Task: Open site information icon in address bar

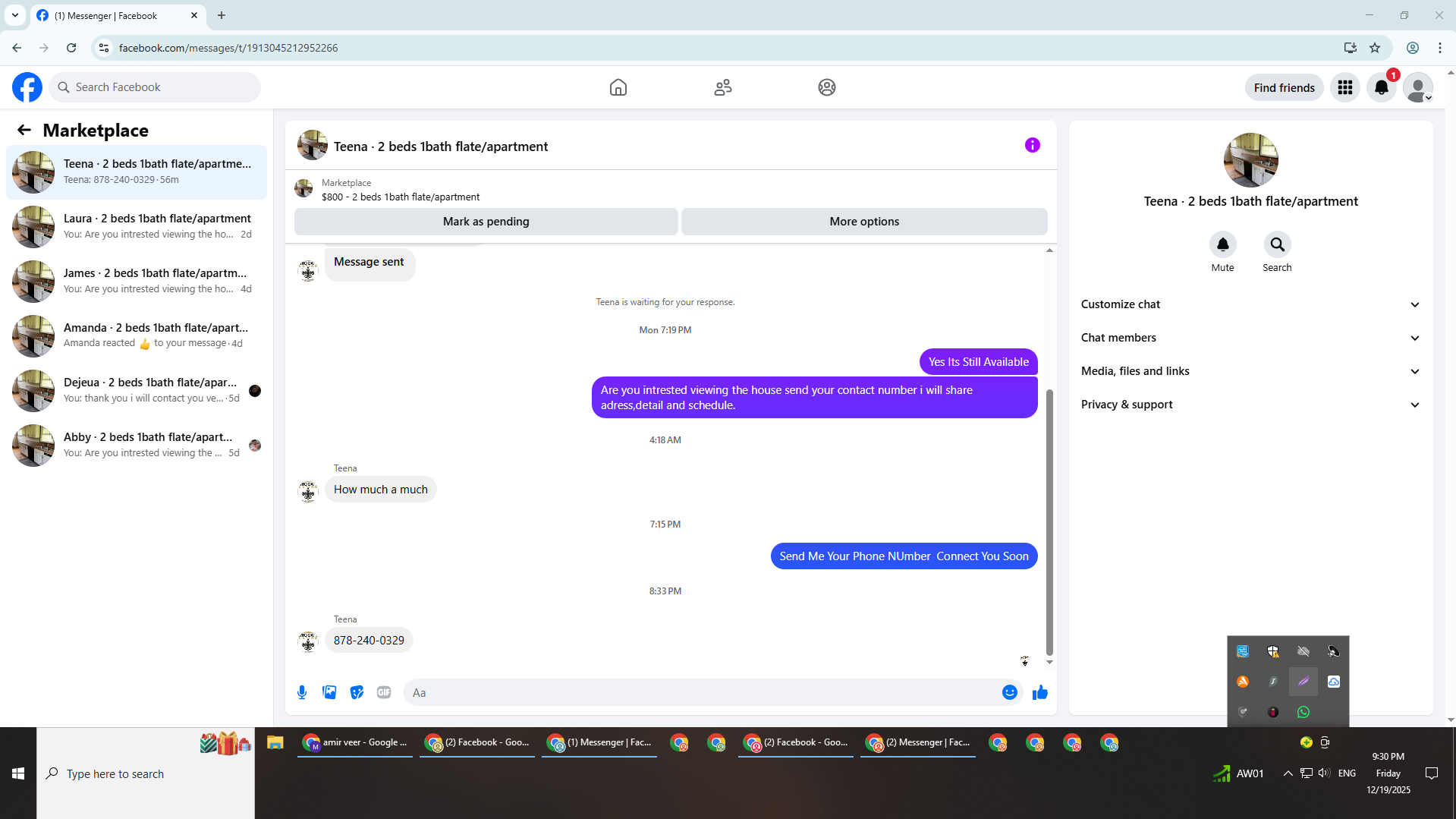Action: click(104, 48)
